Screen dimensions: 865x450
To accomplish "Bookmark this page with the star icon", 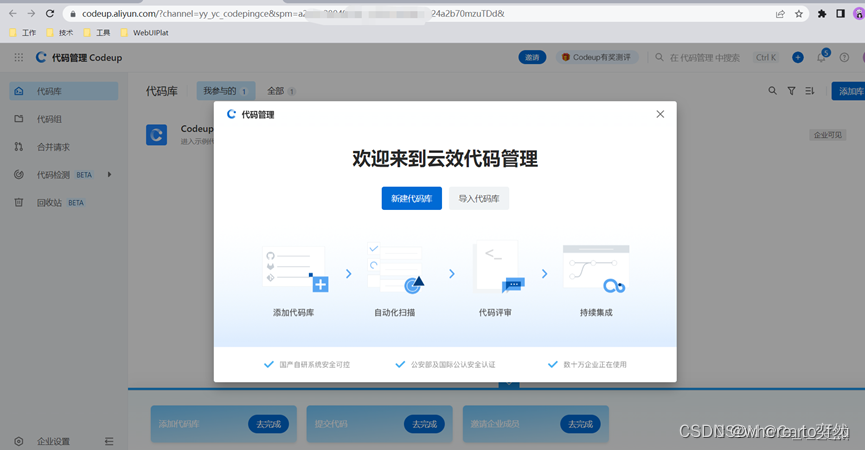I will pyautogui.click(x=799, y=14).
